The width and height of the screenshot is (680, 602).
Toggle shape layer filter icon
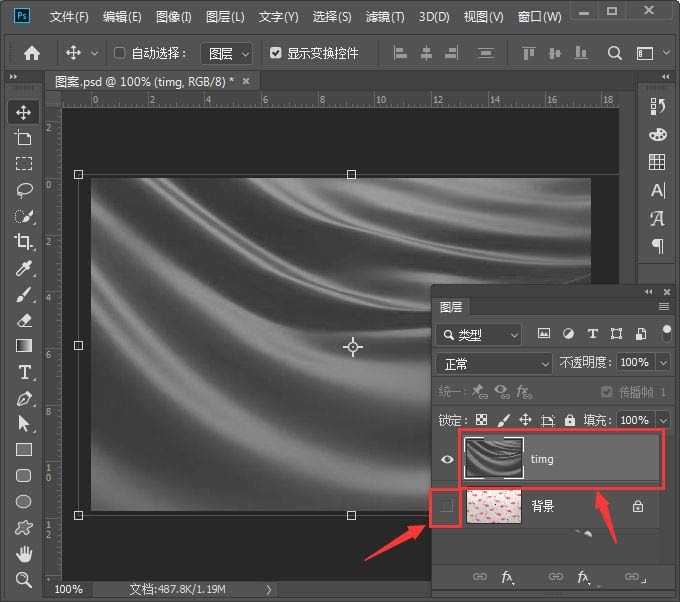click(616, 334)
